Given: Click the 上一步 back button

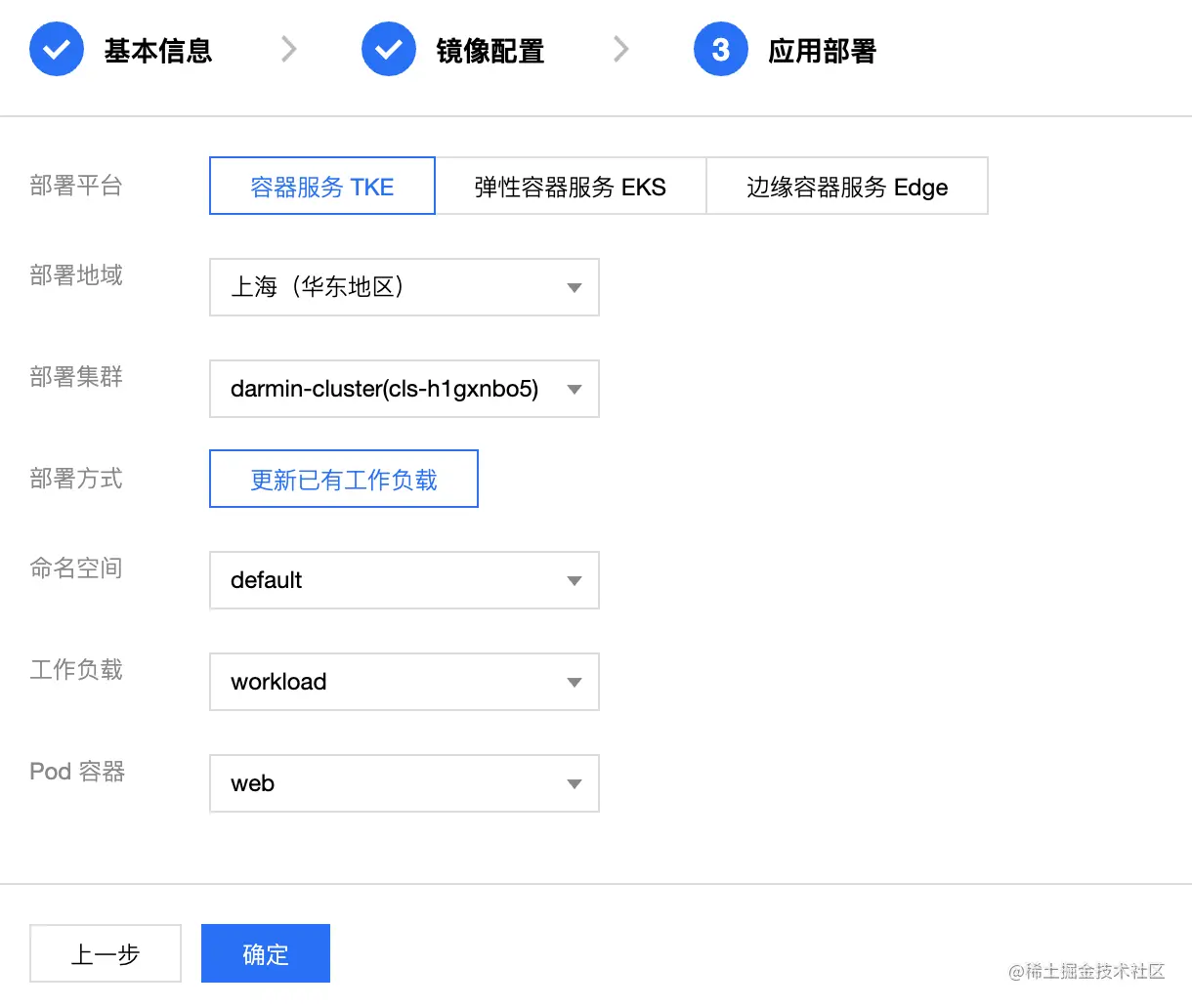Looking at the screenshot, I should pos(106,953).
